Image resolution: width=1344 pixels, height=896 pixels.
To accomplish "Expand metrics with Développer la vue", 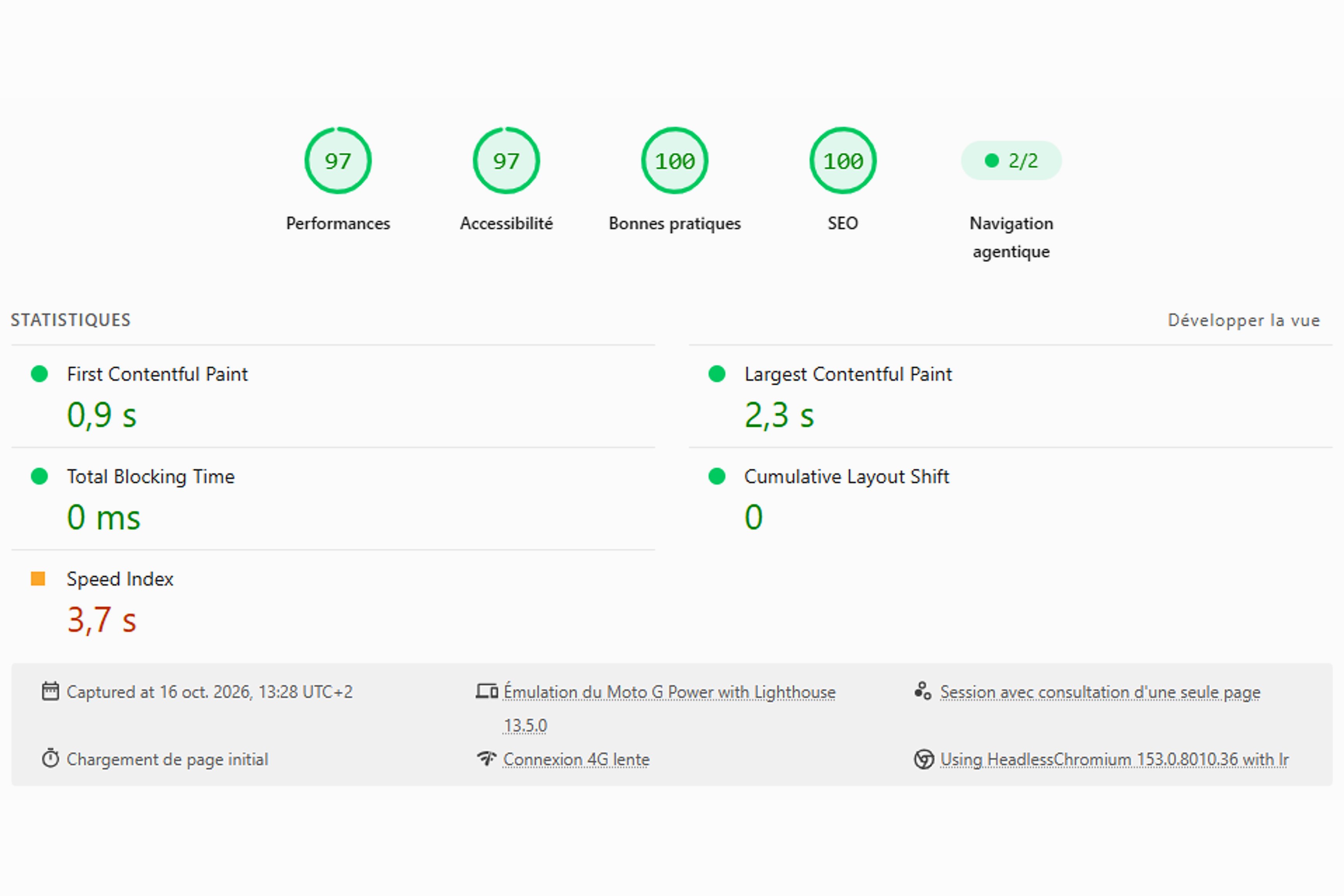I will (1244, 320).
